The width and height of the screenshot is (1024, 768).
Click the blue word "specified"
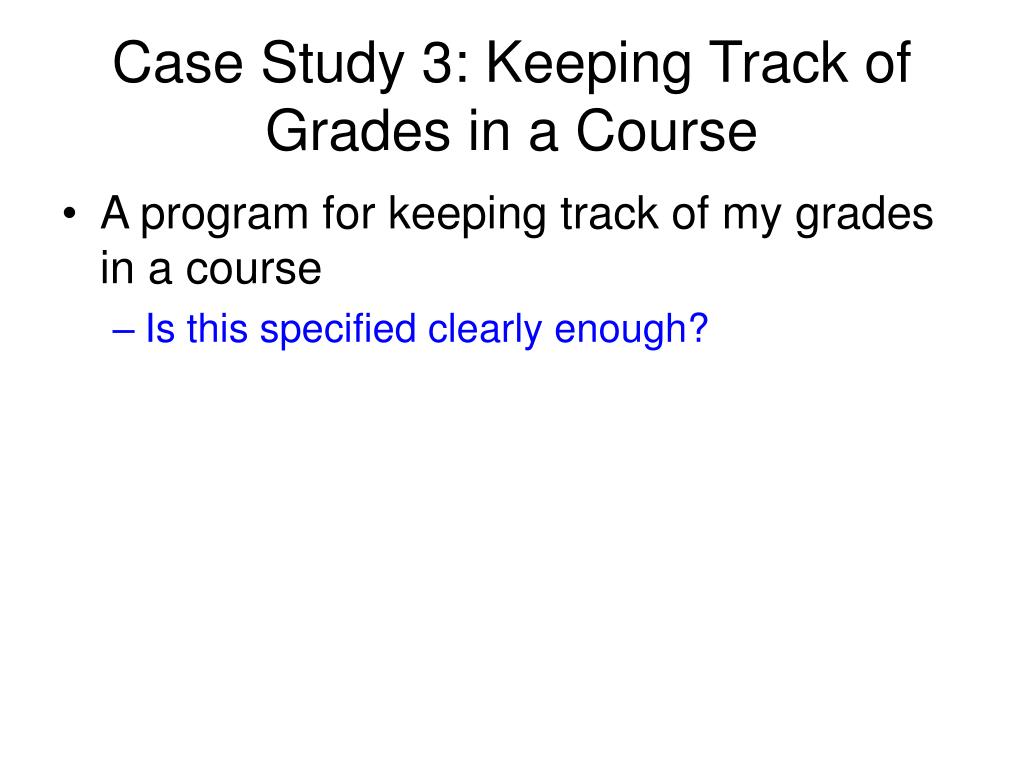click(338, 331)
